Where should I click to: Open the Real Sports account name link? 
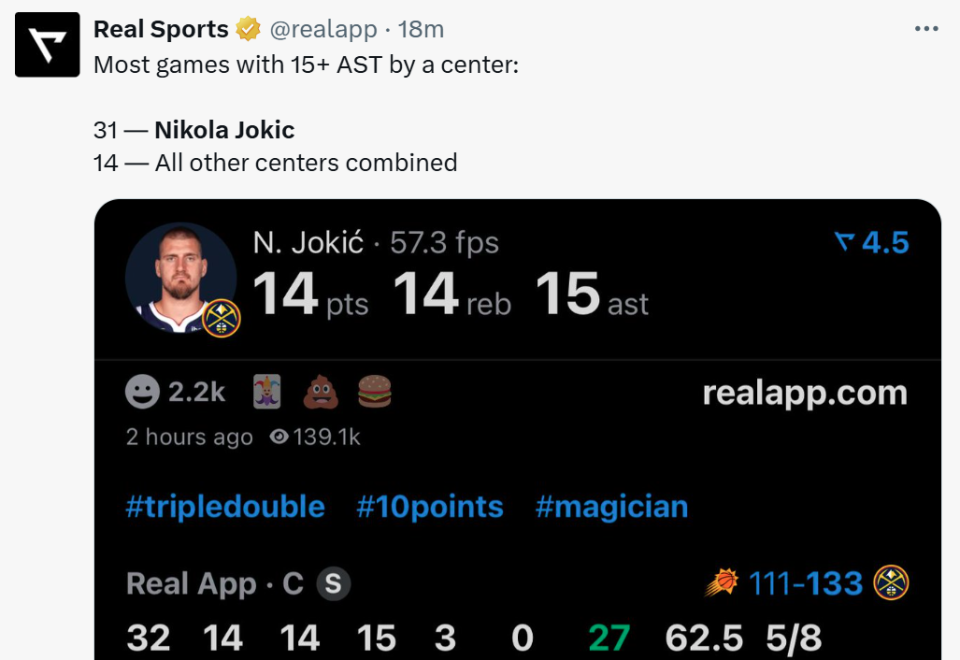tap(161, 30)
